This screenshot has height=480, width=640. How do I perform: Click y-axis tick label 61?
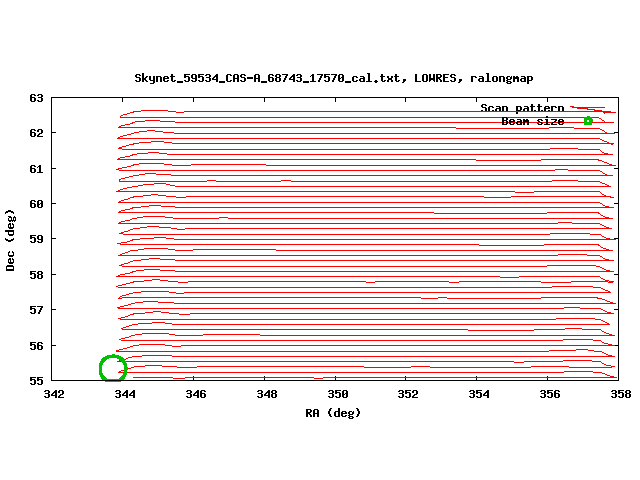click(x=36, y=169)
